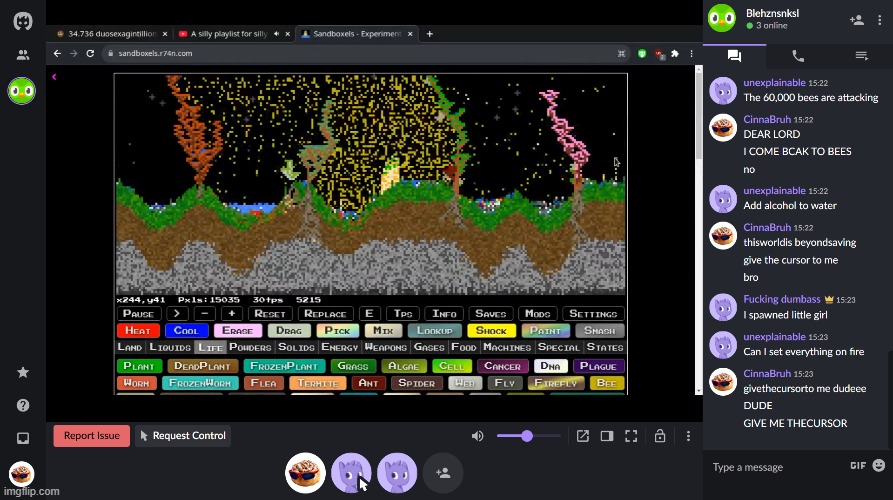The width and height of the screenshot is (893, 500).
Task: Click the message input field
Action: tap(777, 467)
